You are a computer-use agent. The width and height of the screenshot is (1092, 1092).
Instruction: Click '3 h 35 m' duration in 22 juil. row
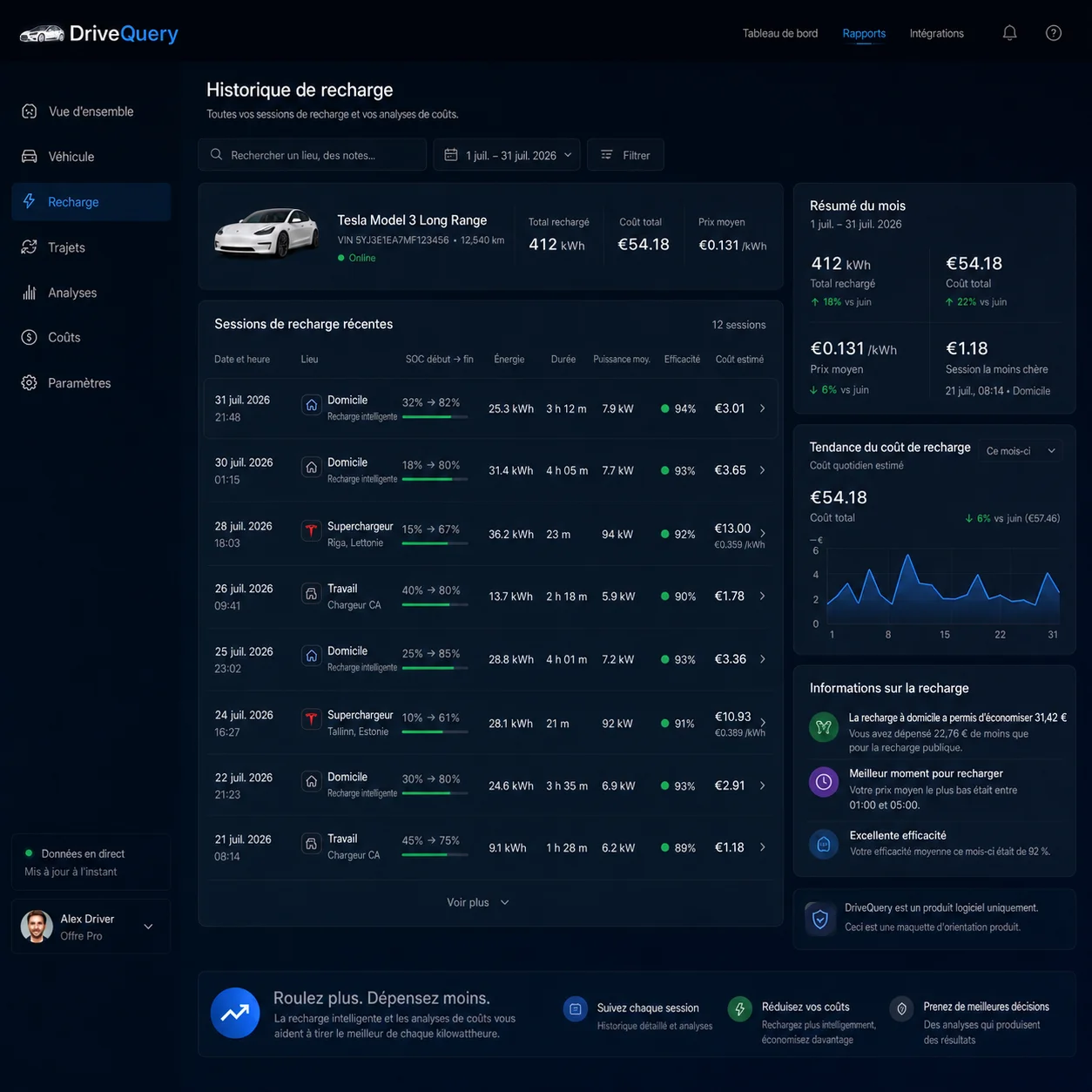pos(566,785)
